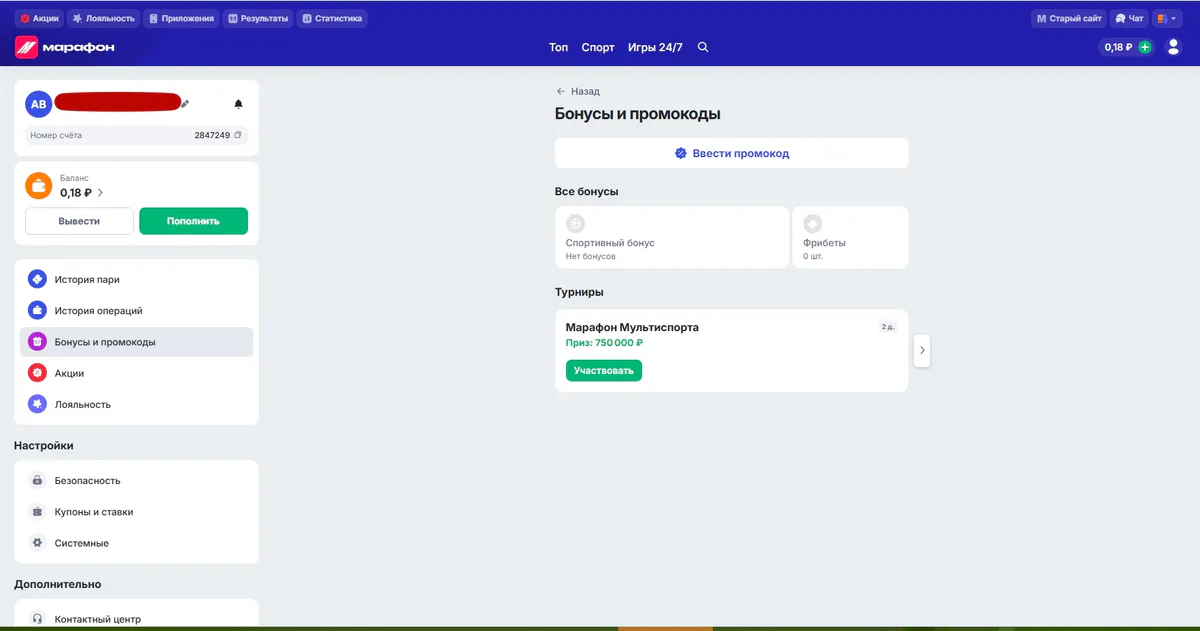Click the Номер счёта label
The height and width of the screenshot is (631, 1200).
point(56,135)
